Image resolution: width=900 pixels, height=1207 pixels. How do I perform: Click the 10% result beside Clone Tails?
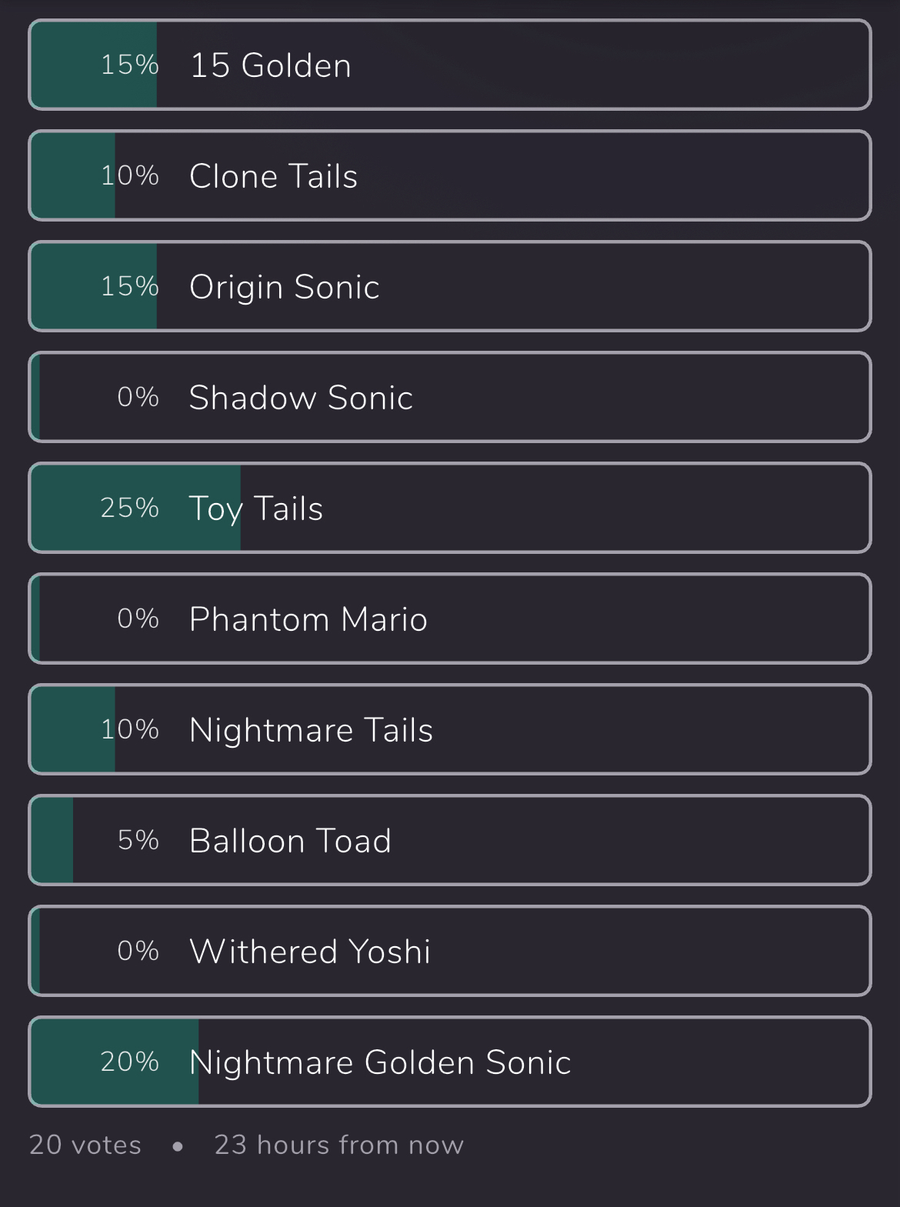pyautogui.click(x=130, y=176)
